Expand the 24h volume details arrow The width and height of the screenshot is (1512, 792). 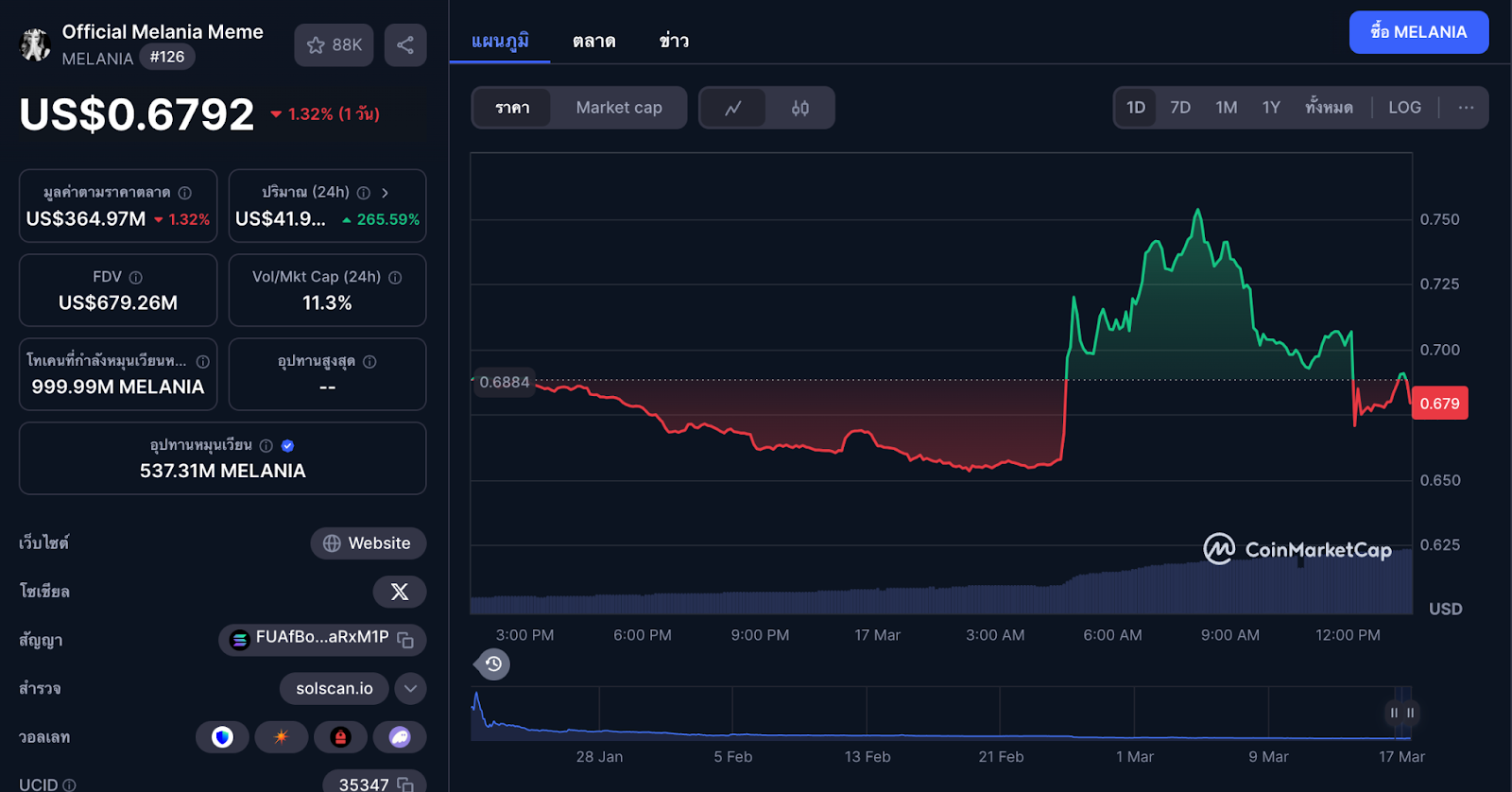pos(385,193)
